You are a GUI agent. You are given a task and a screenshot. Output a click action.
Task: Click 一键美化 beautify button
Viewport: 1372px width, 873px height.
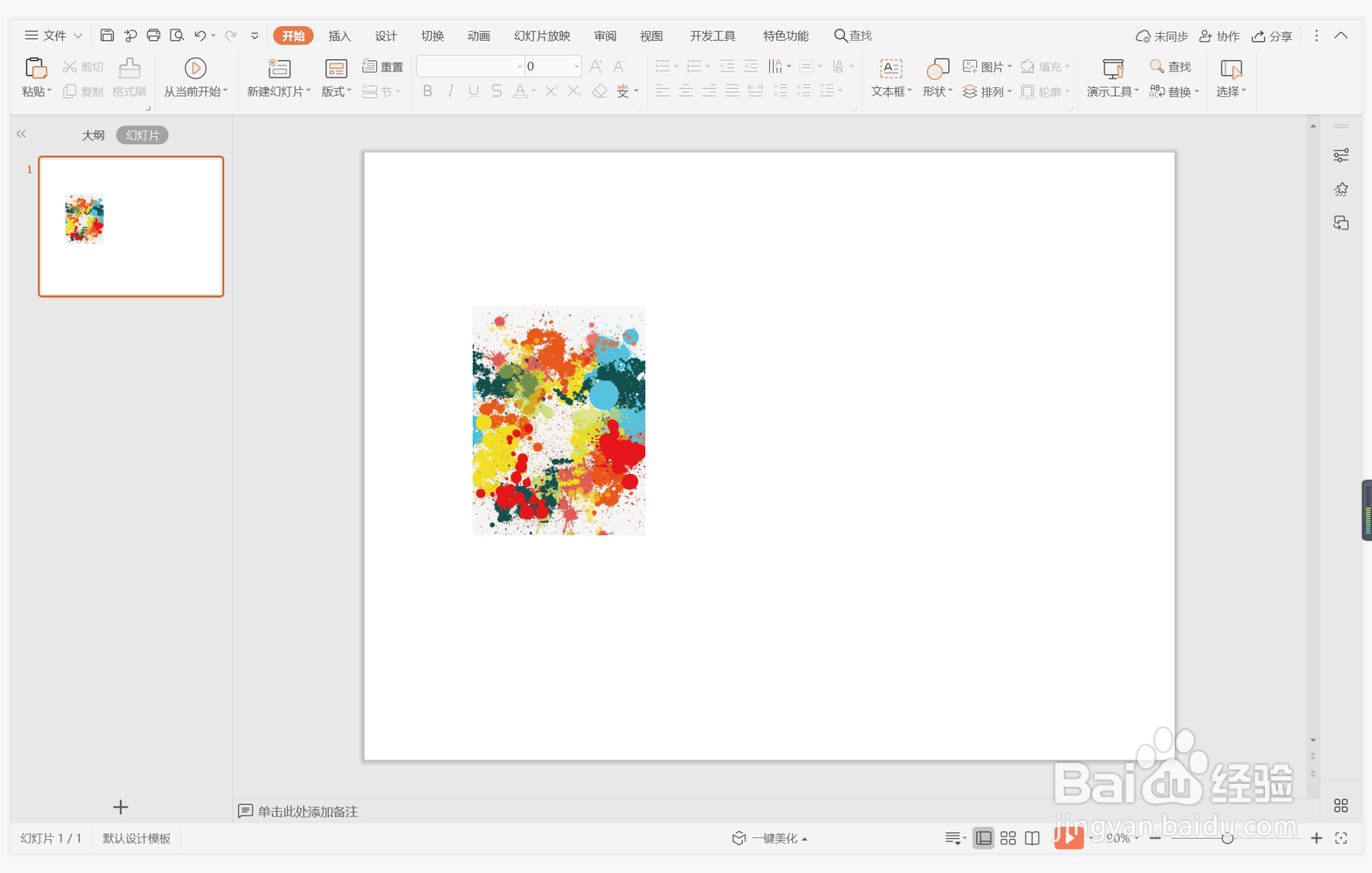pos(769,838)
